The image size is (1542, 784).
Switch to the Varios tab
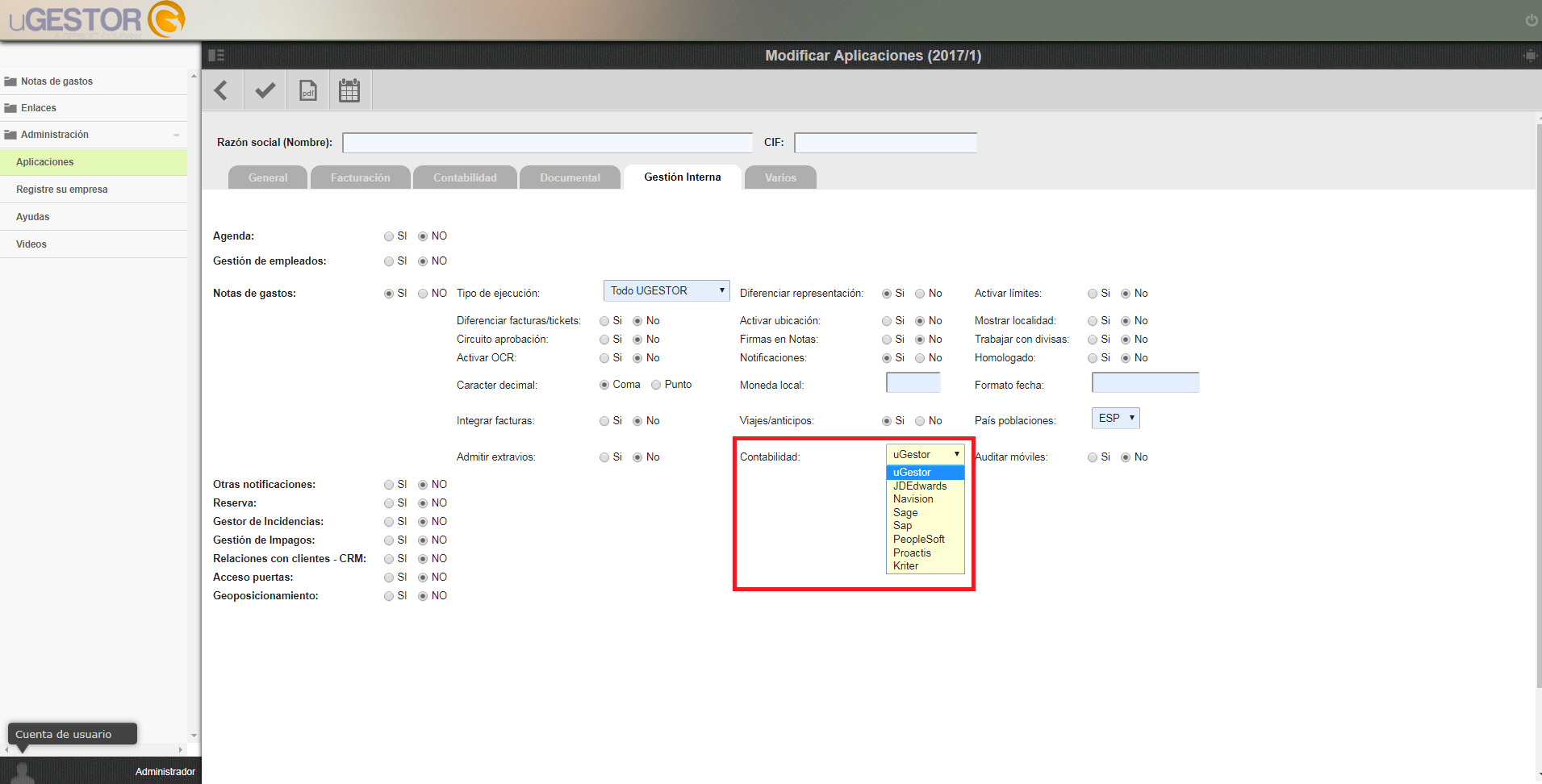[x=780, y=177]
